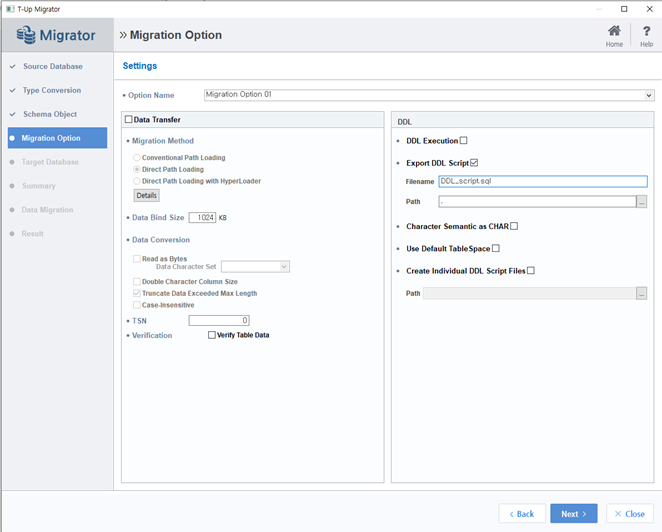Image resolution: width=662 pixels, height=532 pixels.
Task: Click the Type Conversion checkmark icon
Action: 13,90
